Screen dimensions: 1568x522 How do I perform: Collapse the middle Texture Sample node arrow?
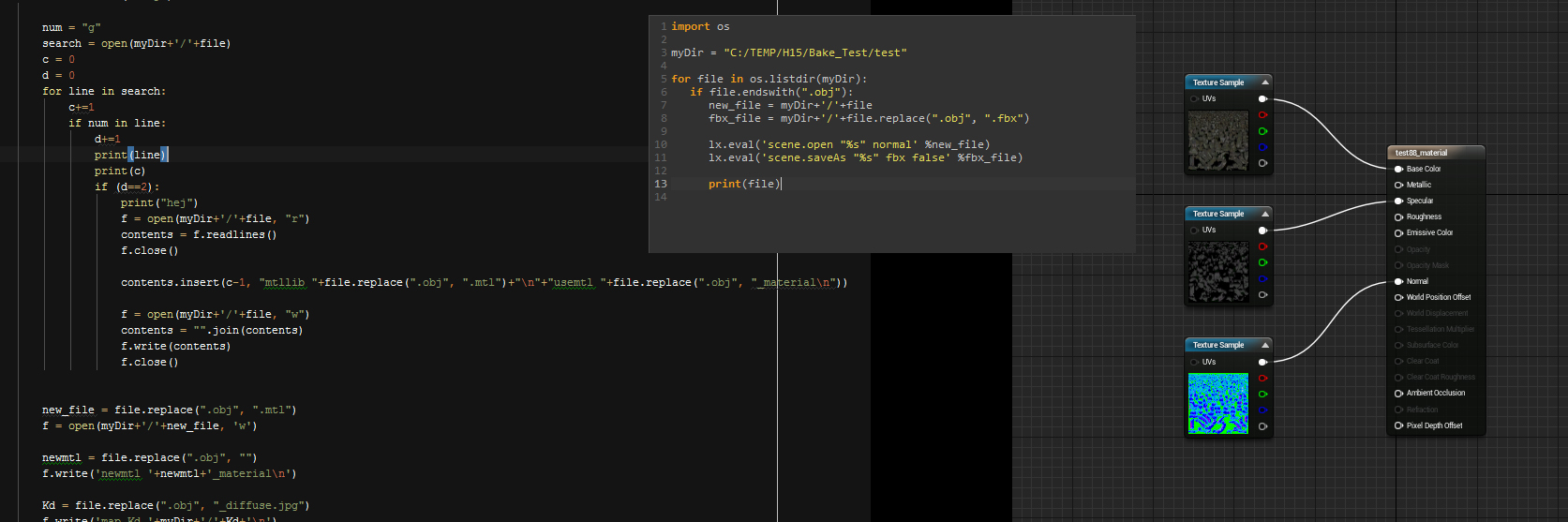pos(1264,214)
